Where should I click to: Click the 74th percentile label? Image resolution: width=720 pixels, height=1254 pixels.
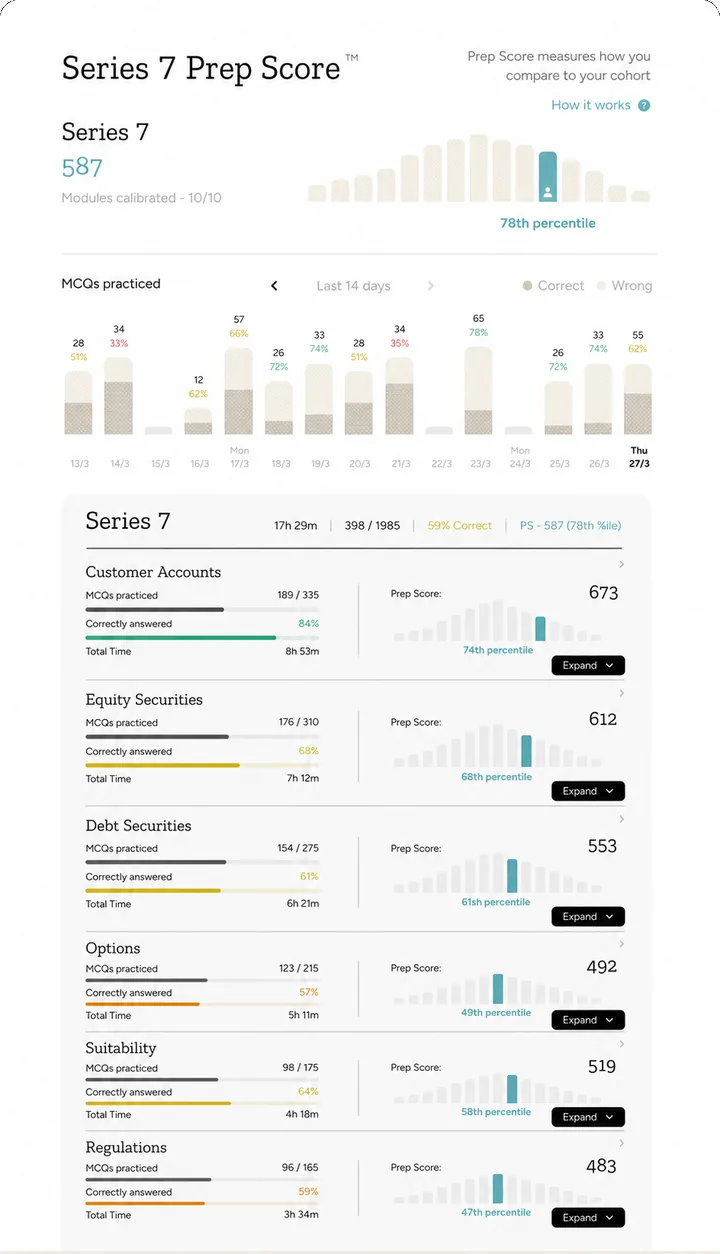pos(497,650)
